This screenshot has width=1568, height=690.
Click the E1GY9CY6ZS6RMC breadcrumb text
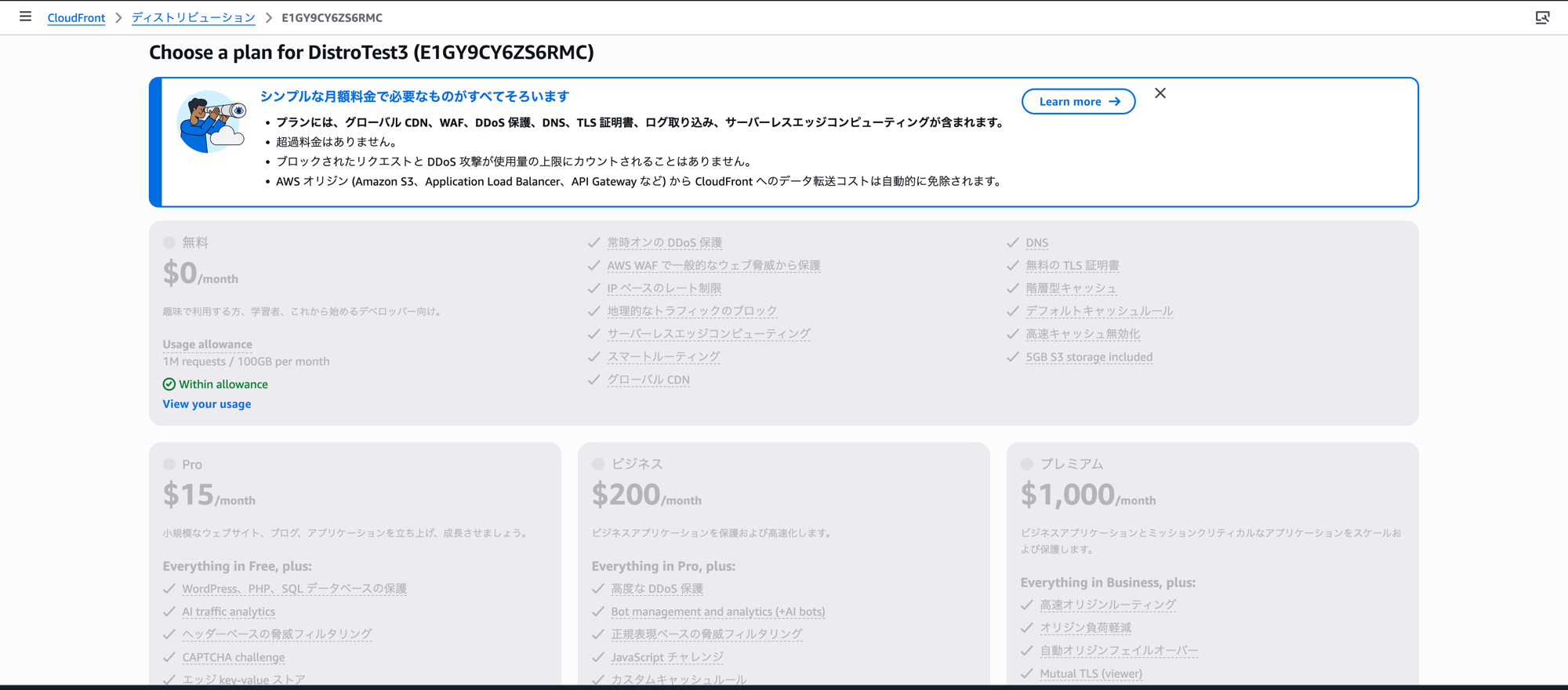[332, 17]
